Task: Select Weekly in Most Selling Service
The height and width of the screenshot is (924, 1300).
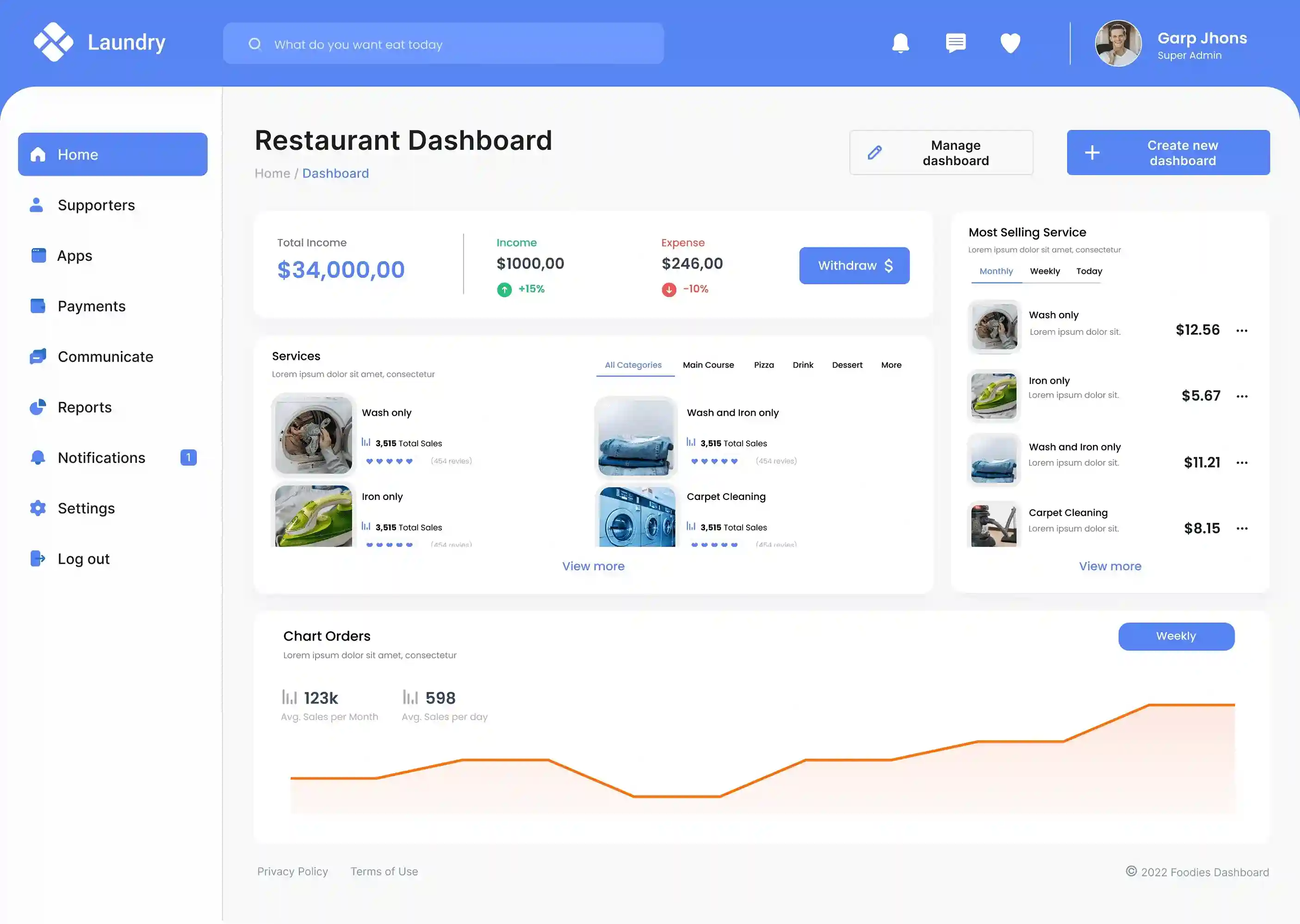Action: pos(1045,271)
